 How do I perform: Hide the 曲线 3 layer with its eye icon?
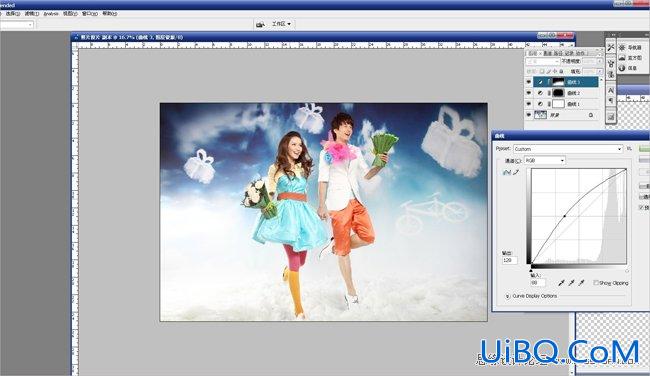529,82
